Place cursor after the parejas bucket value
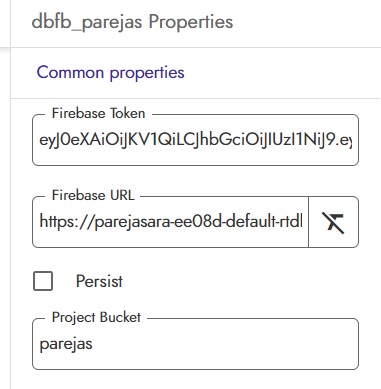This screenshot has width=381, height=389. (93, 344)
